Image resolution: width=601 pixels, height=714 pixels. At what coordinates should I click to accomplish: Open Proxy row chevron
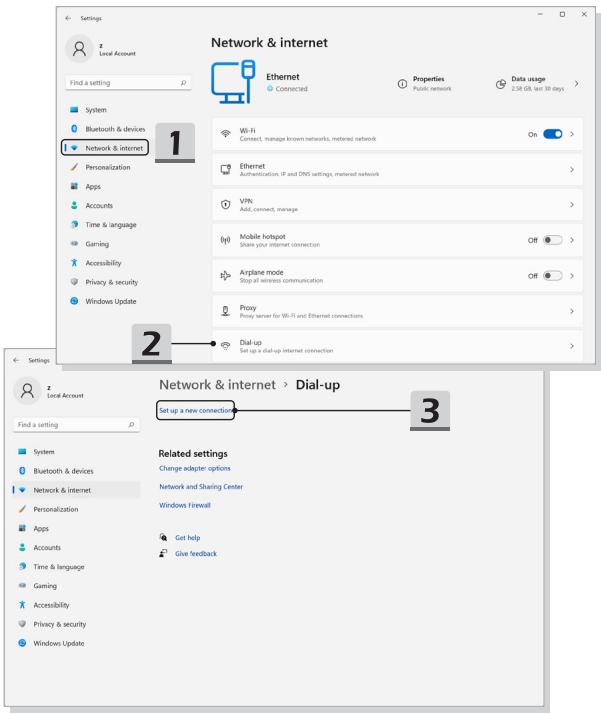pyautogui.click(x=572, y=311)
